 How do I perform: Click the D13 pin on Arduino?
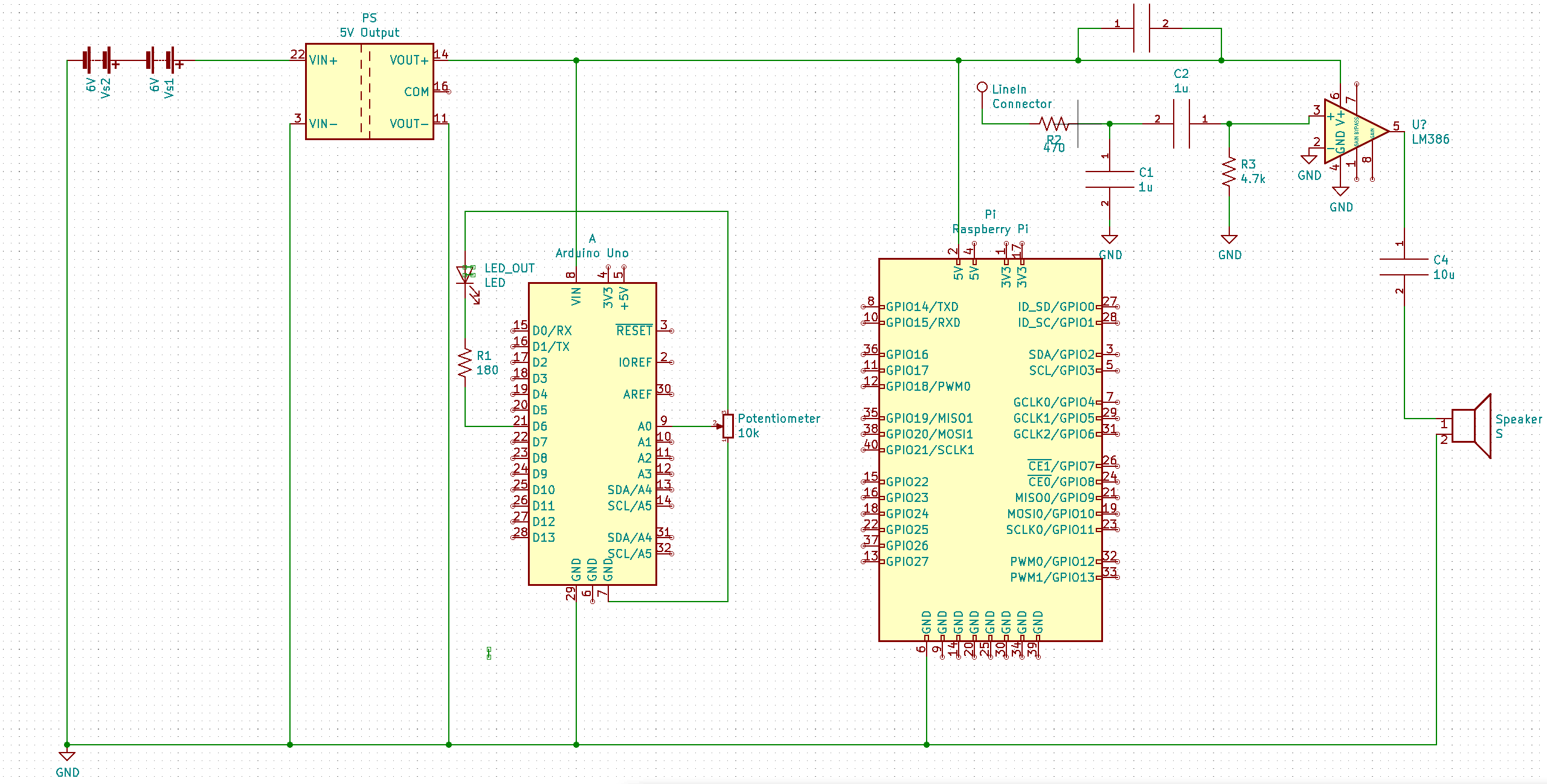point(544,538)
